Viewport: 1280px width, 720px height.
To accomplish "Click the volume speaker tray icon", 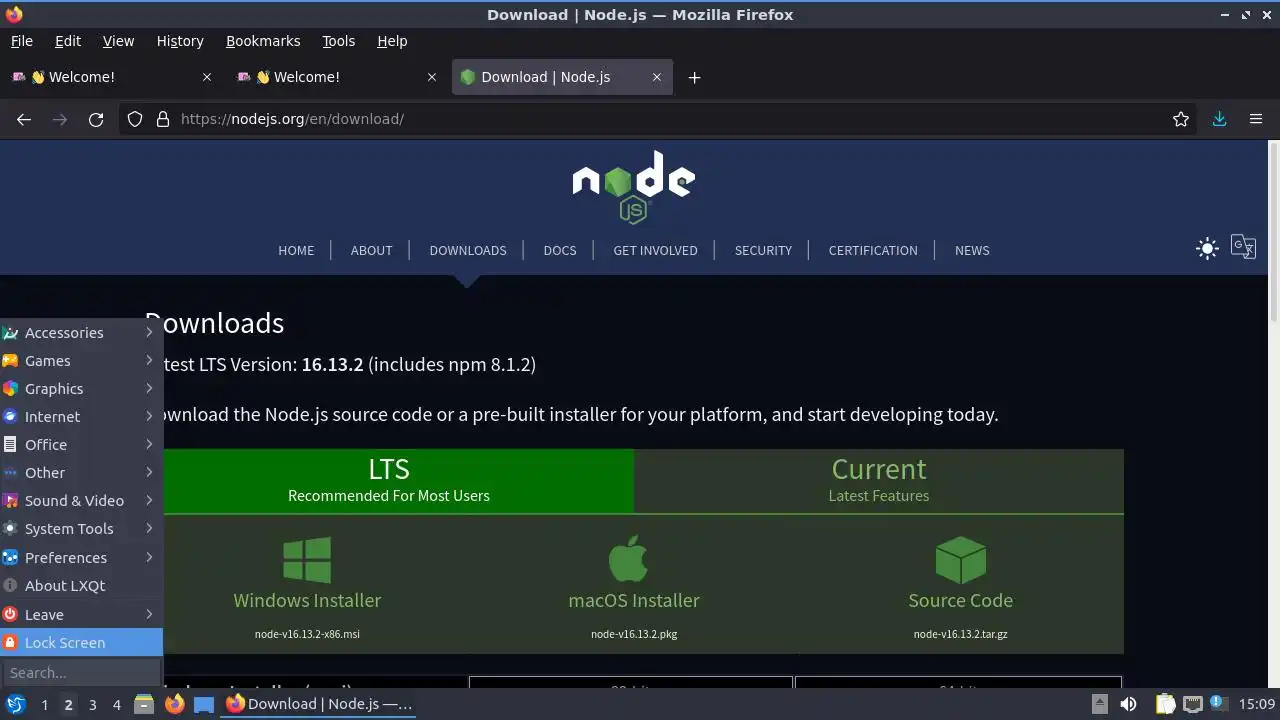I will (1128, 704).
